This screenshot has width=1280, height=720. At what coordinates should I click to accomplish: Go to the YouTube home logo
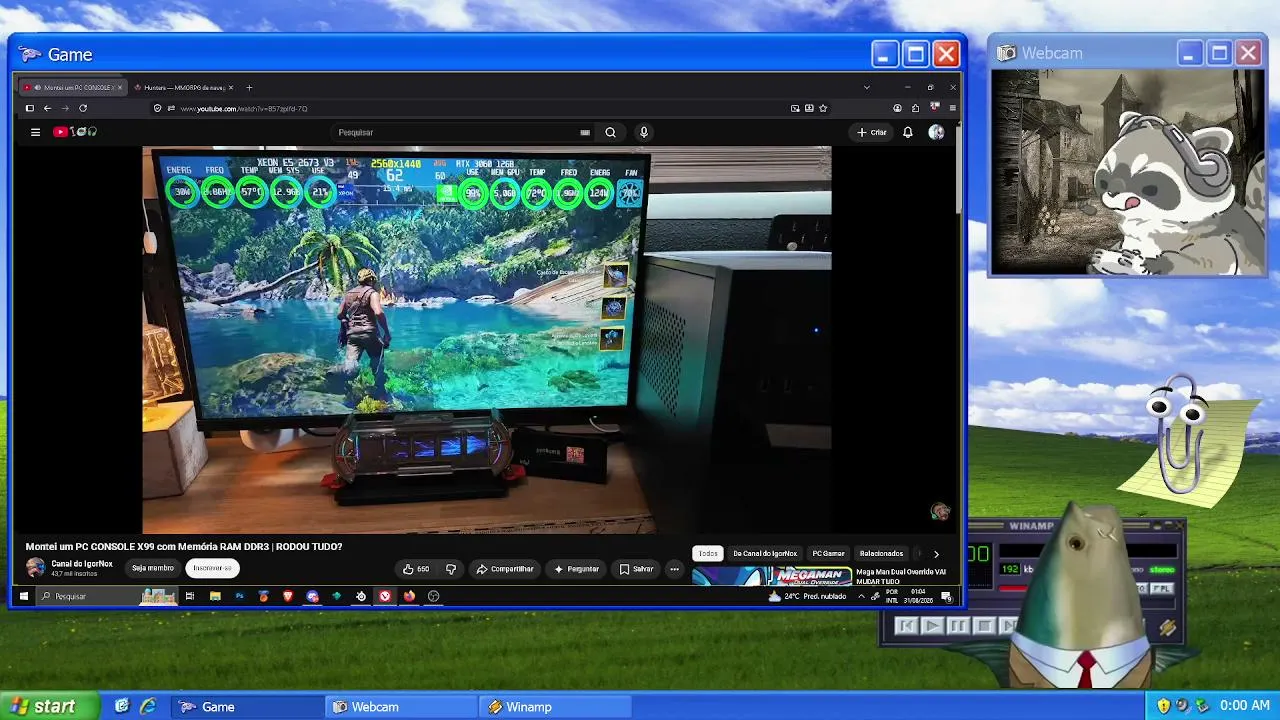75,132
